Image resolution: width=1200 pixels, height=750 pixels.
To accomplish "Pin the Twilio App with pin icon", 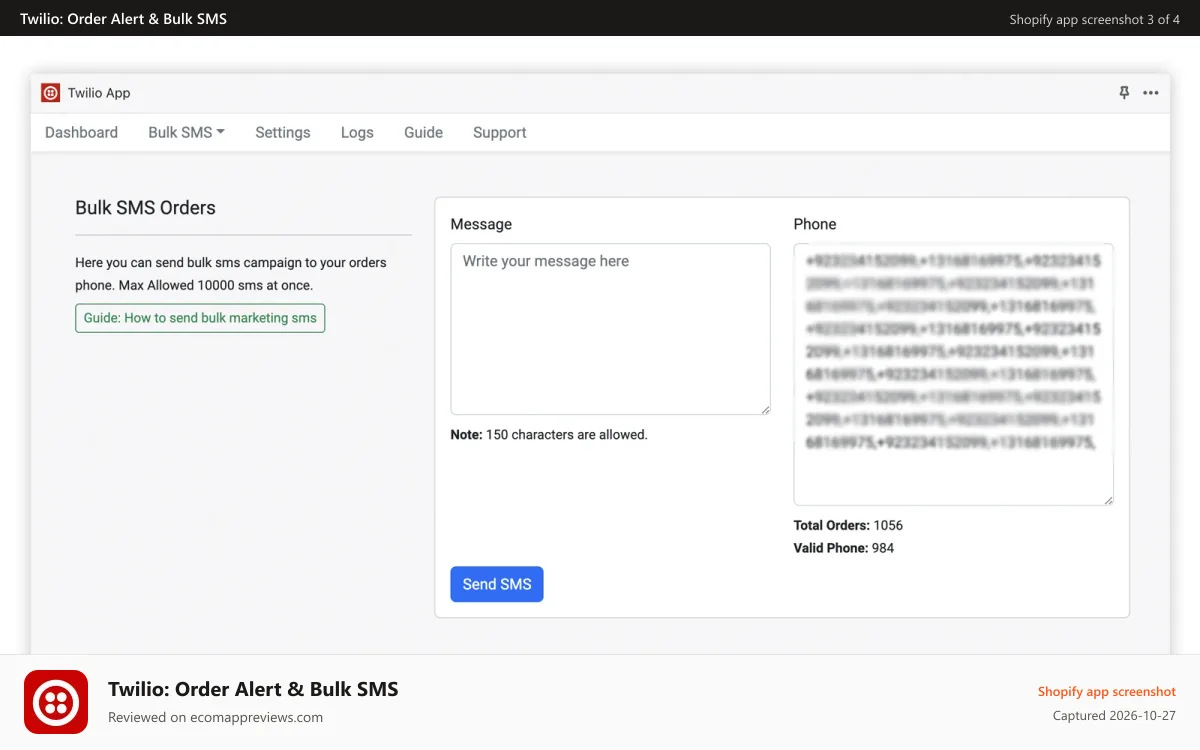I will tap(1124, 93).
